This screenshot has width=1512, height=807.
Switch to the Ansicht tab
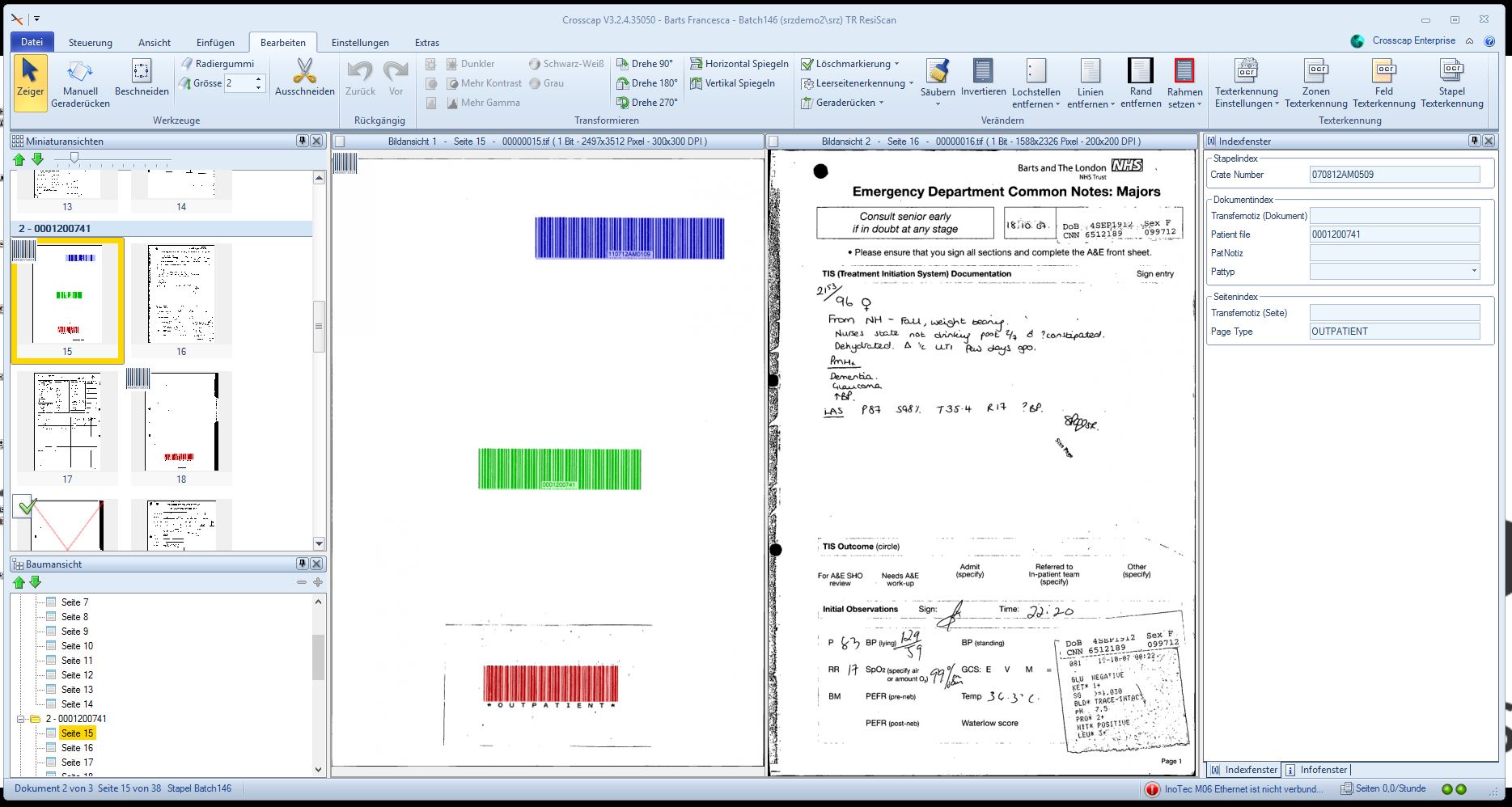click(155, 43)
